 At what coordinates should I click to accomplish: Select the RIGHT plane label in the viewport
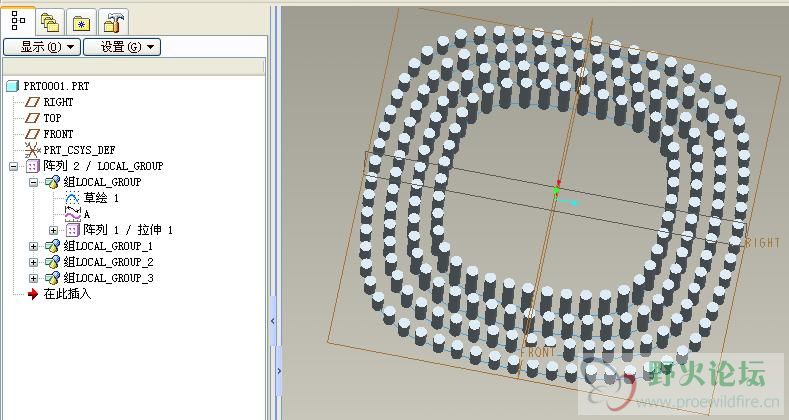tap(763, 243)
